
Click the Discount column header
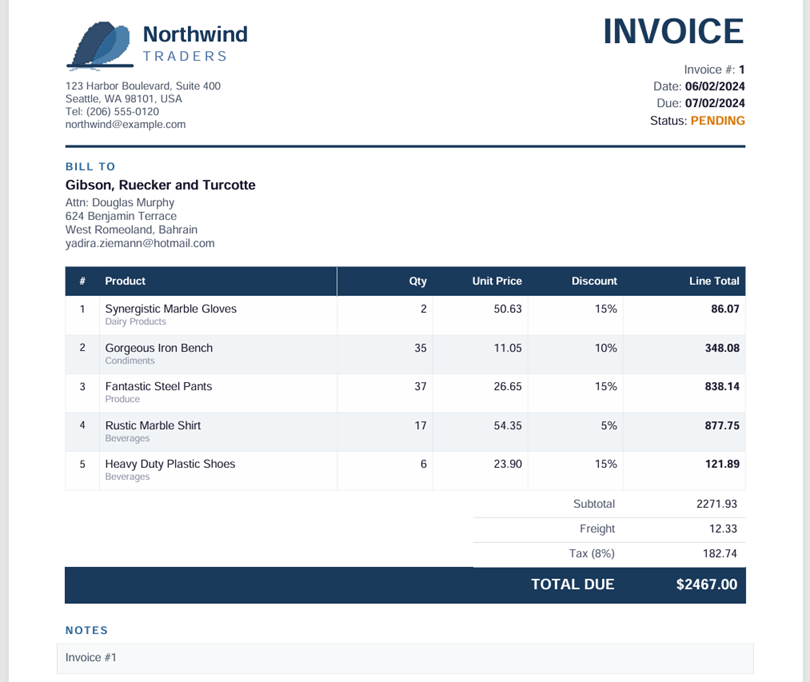pyautogui.click(x=594, y=281)
